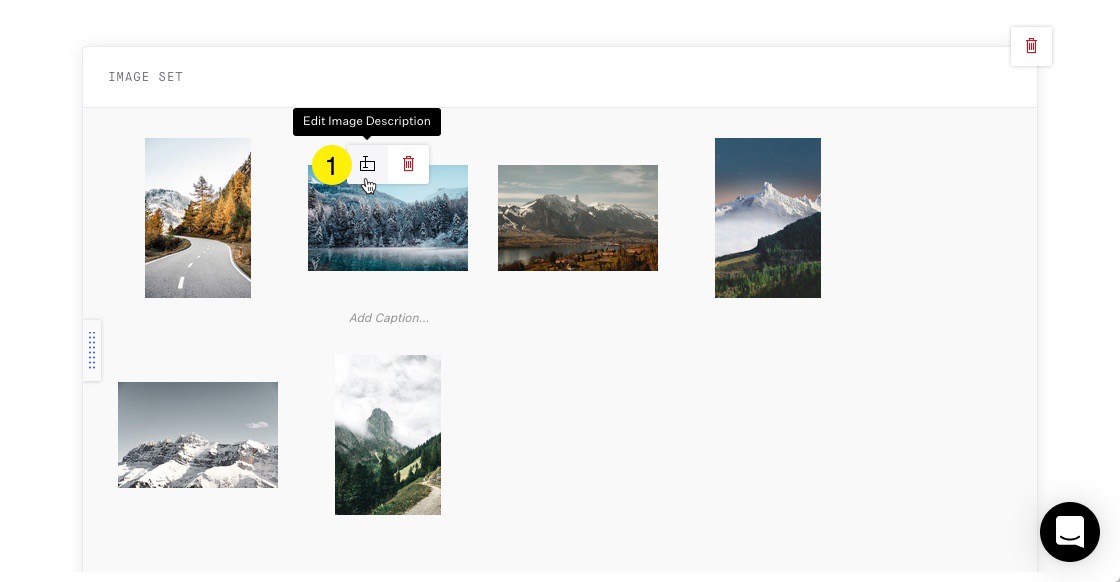Delete the frozen lake image via red trash
Viewport: 1120px width, 582px height.
(409, 164)
